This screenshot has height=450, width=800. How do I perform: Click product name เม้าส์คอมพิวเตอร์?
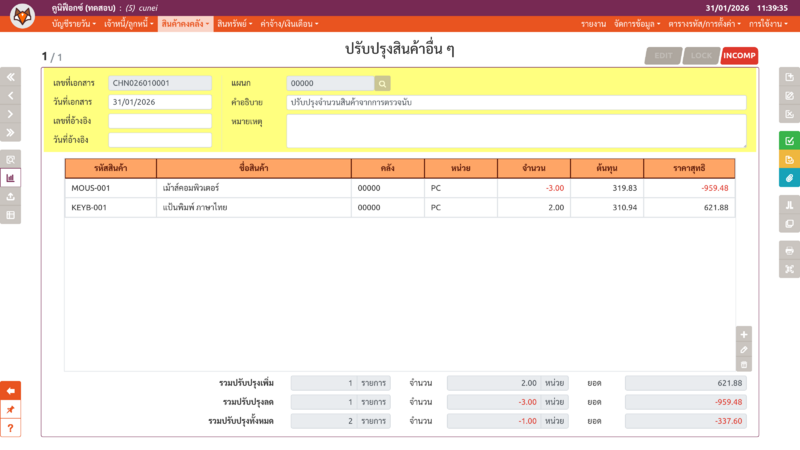point(191,188)
